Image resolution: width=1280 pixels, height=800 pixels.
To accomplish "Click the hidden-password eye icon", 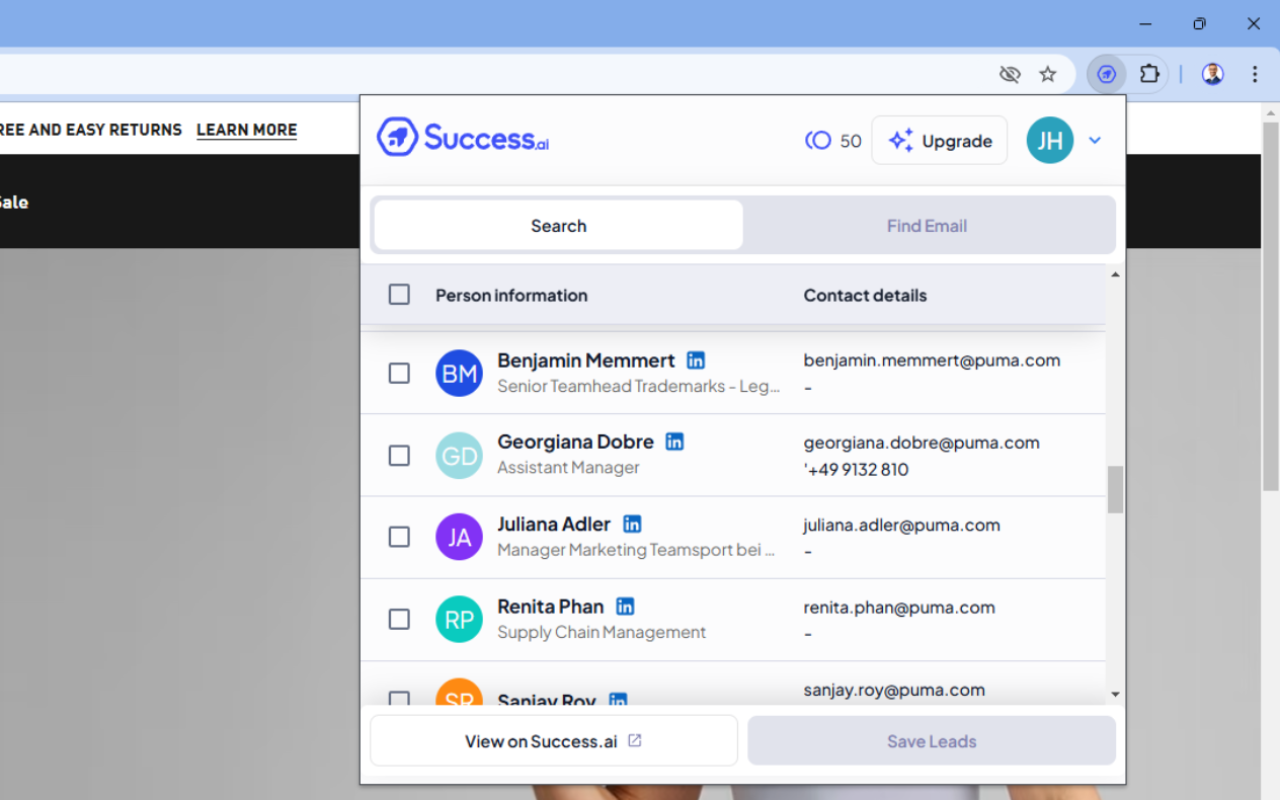I will [x=1009, y=74].
